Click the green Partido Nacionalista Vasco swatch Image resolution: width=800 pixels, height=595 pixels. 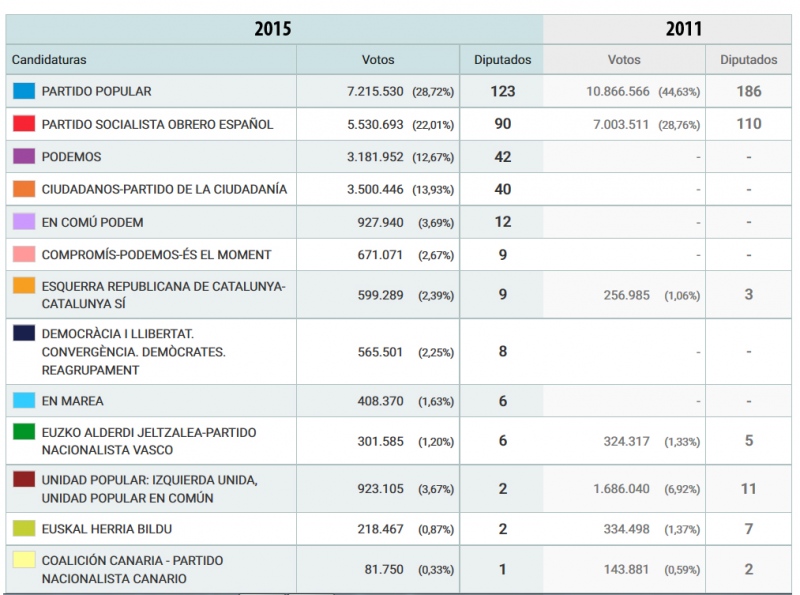pyautogui.click(x=24, y=431)
